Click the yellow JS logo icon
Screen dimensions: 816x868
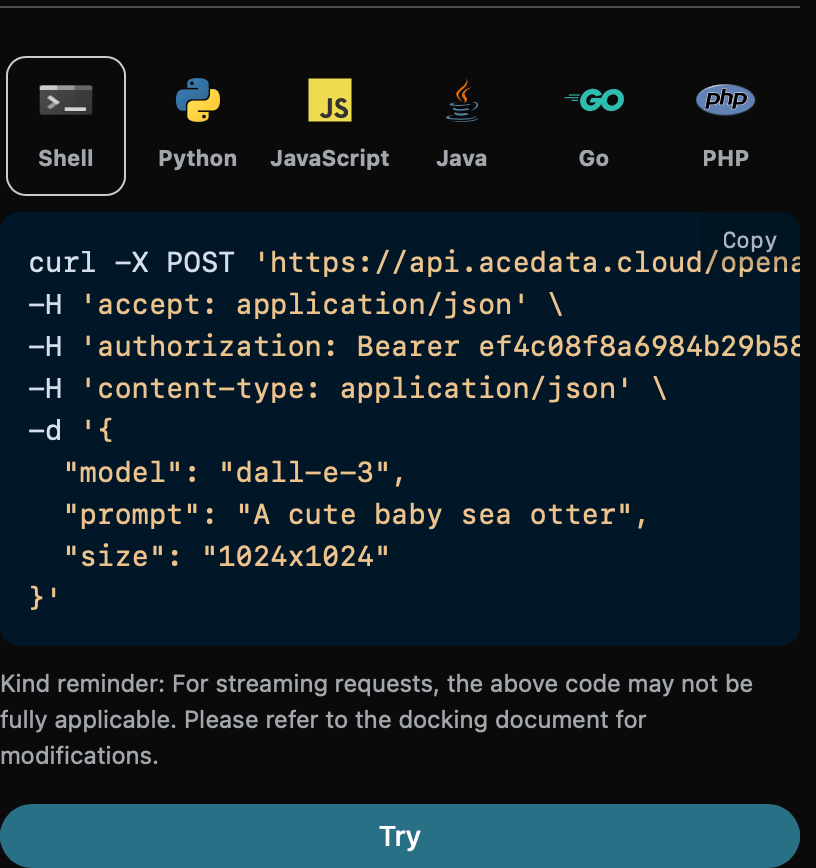330,100
